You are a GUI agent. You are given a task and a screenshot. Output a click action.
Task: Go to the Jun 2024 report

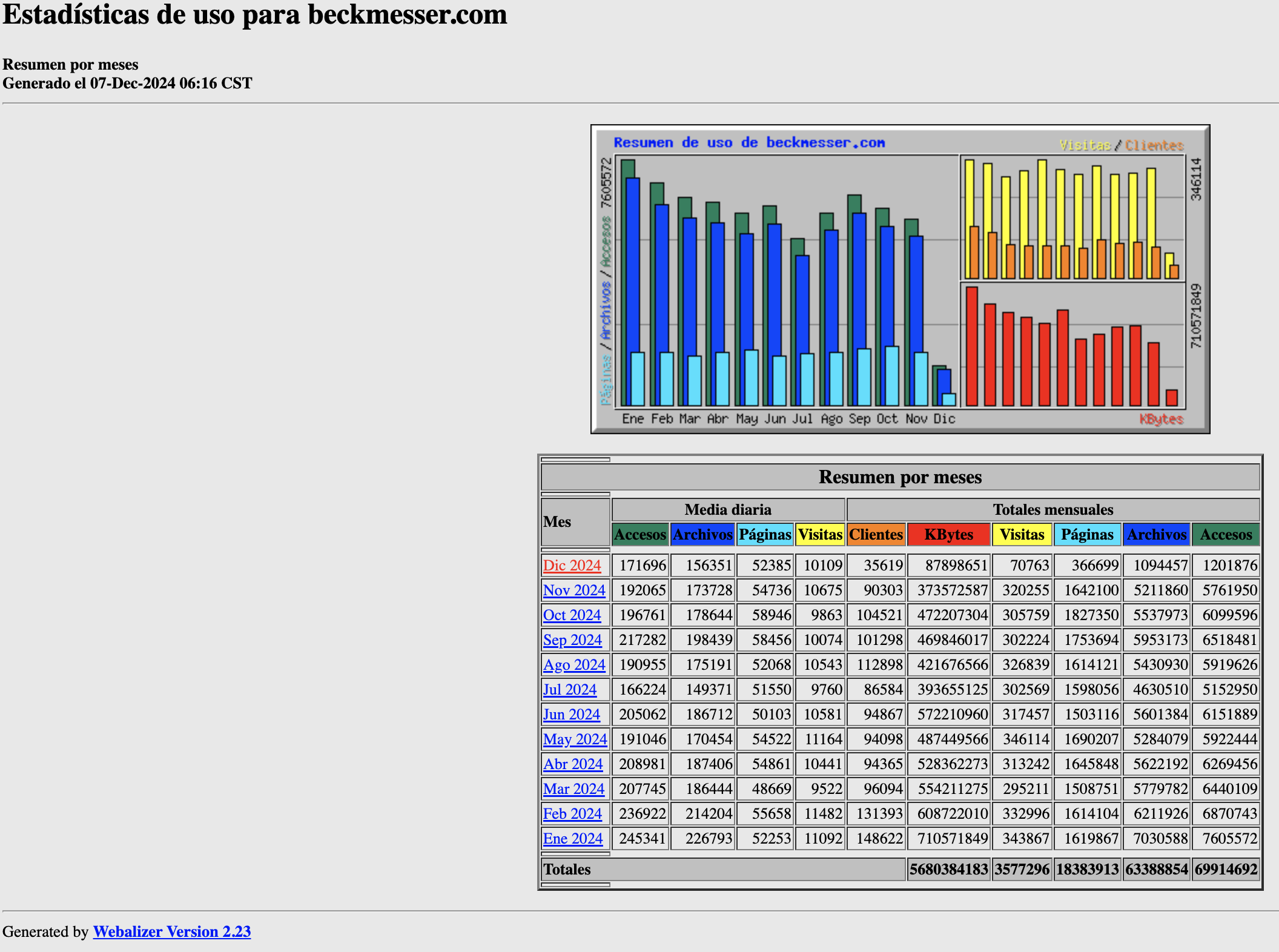(x=571, y=715)
